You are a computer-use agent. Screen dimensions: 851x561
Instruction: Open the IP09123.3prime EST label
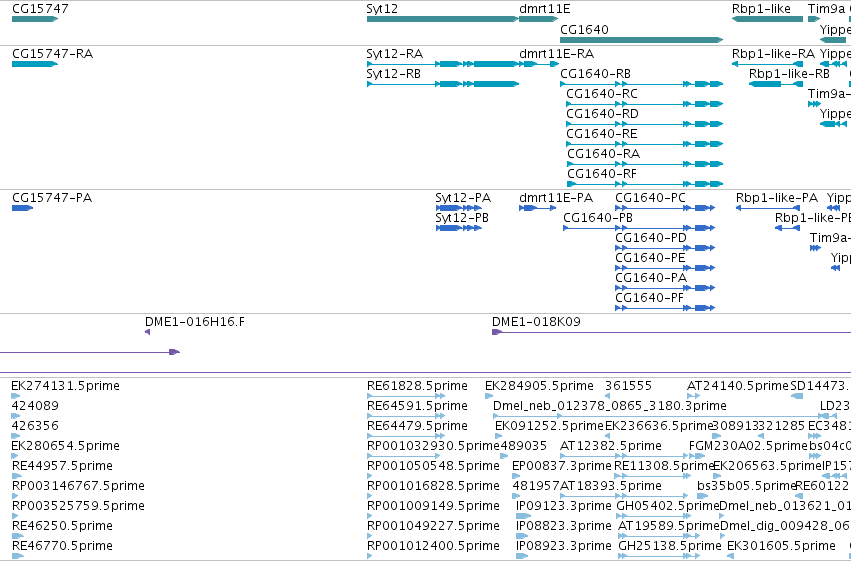pyautogui.click(x=563, y=507)
